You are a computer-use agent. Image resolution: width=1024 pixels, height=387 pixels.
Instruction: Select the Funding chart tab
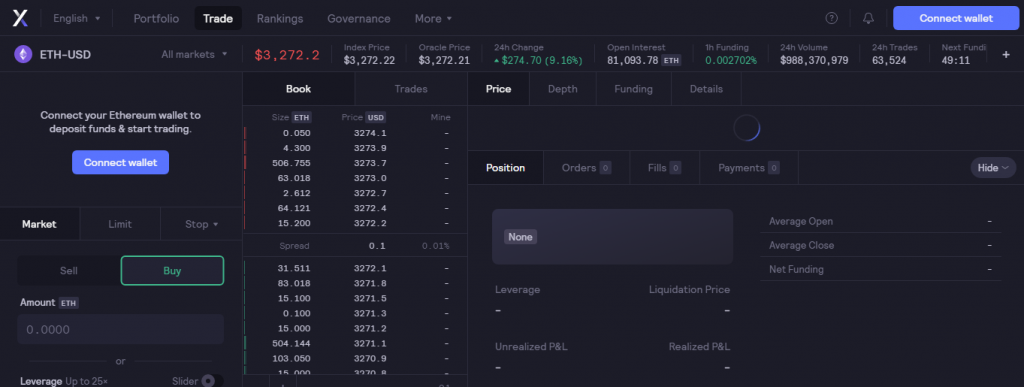pyautogui.click(x=633, y=89)
